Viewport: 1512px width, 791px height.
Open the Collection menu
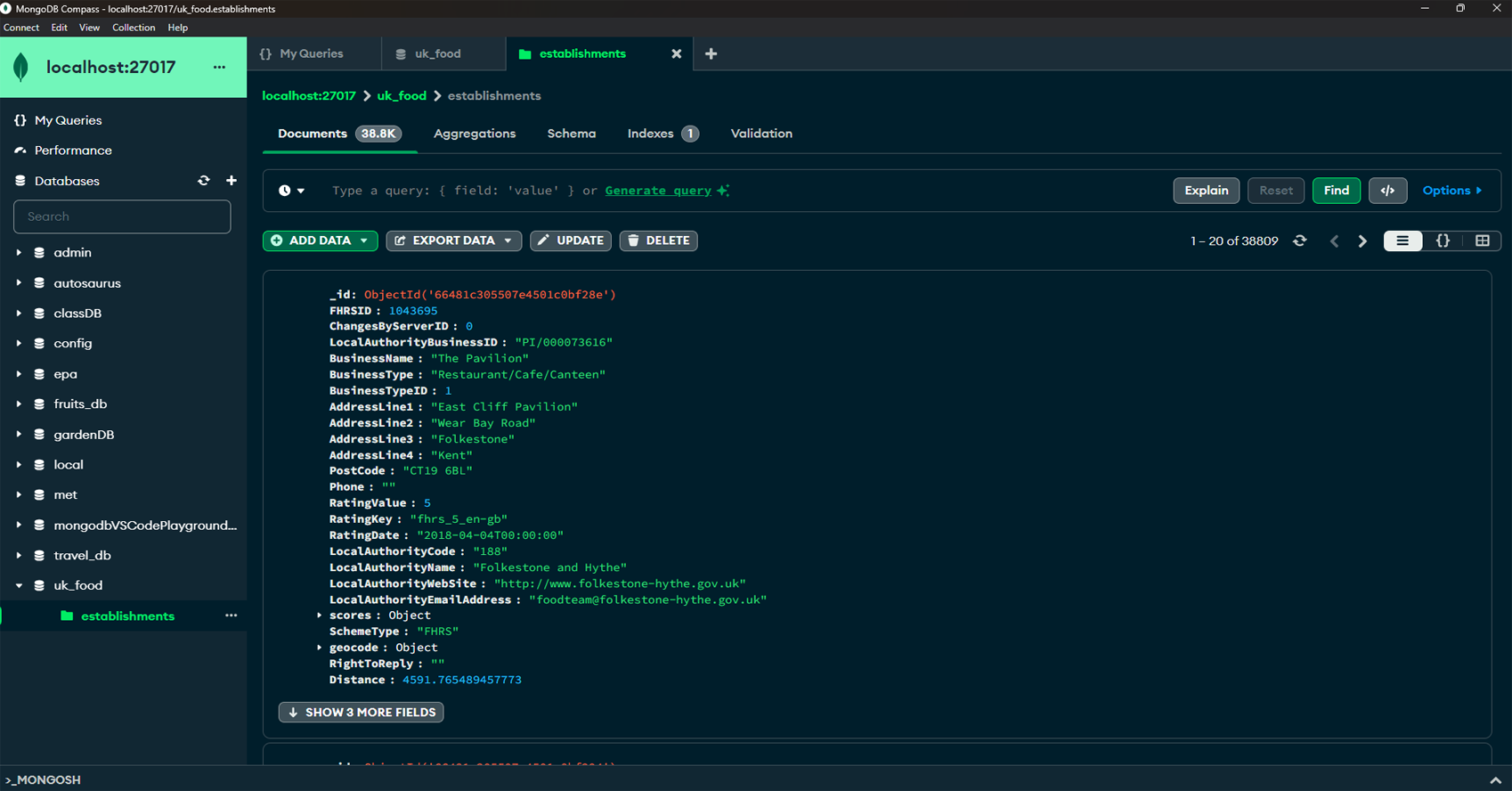pyautogui.click(x=134, y=28)
